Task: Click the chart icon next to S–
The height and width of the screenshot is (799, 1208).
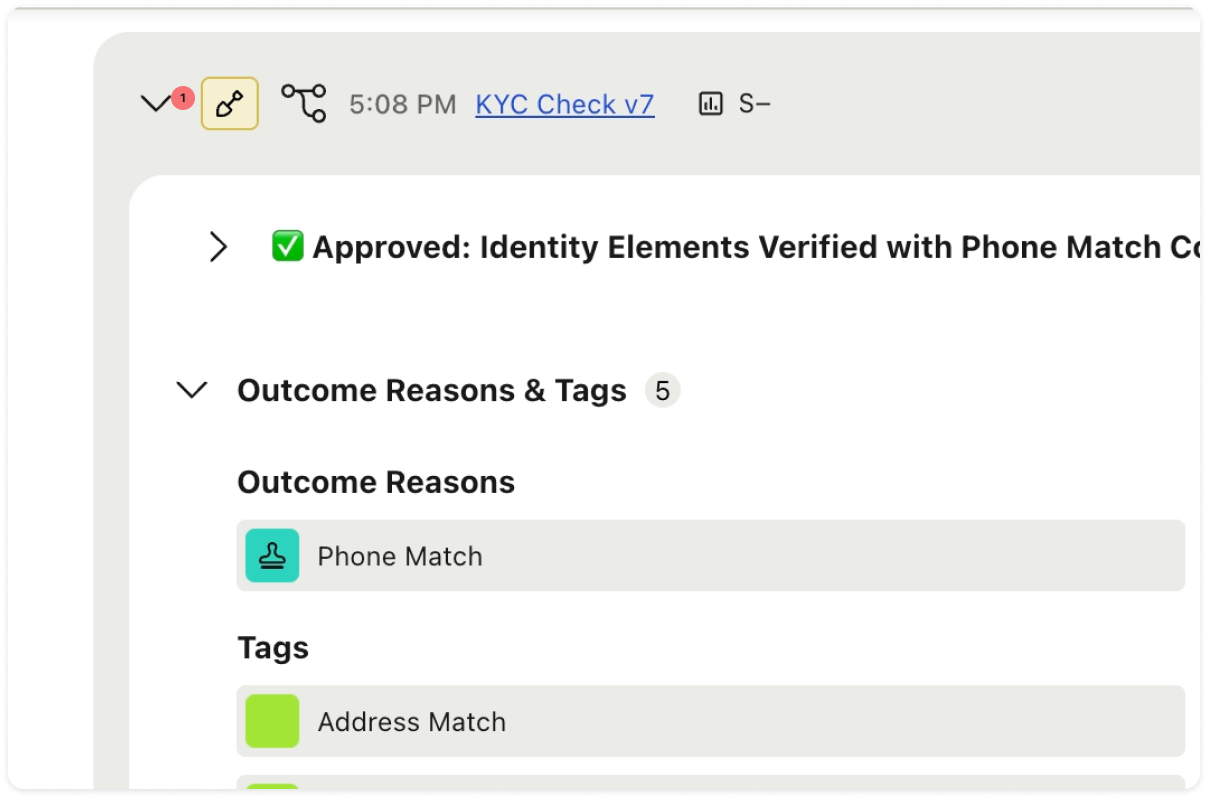Action: [711, 104]
